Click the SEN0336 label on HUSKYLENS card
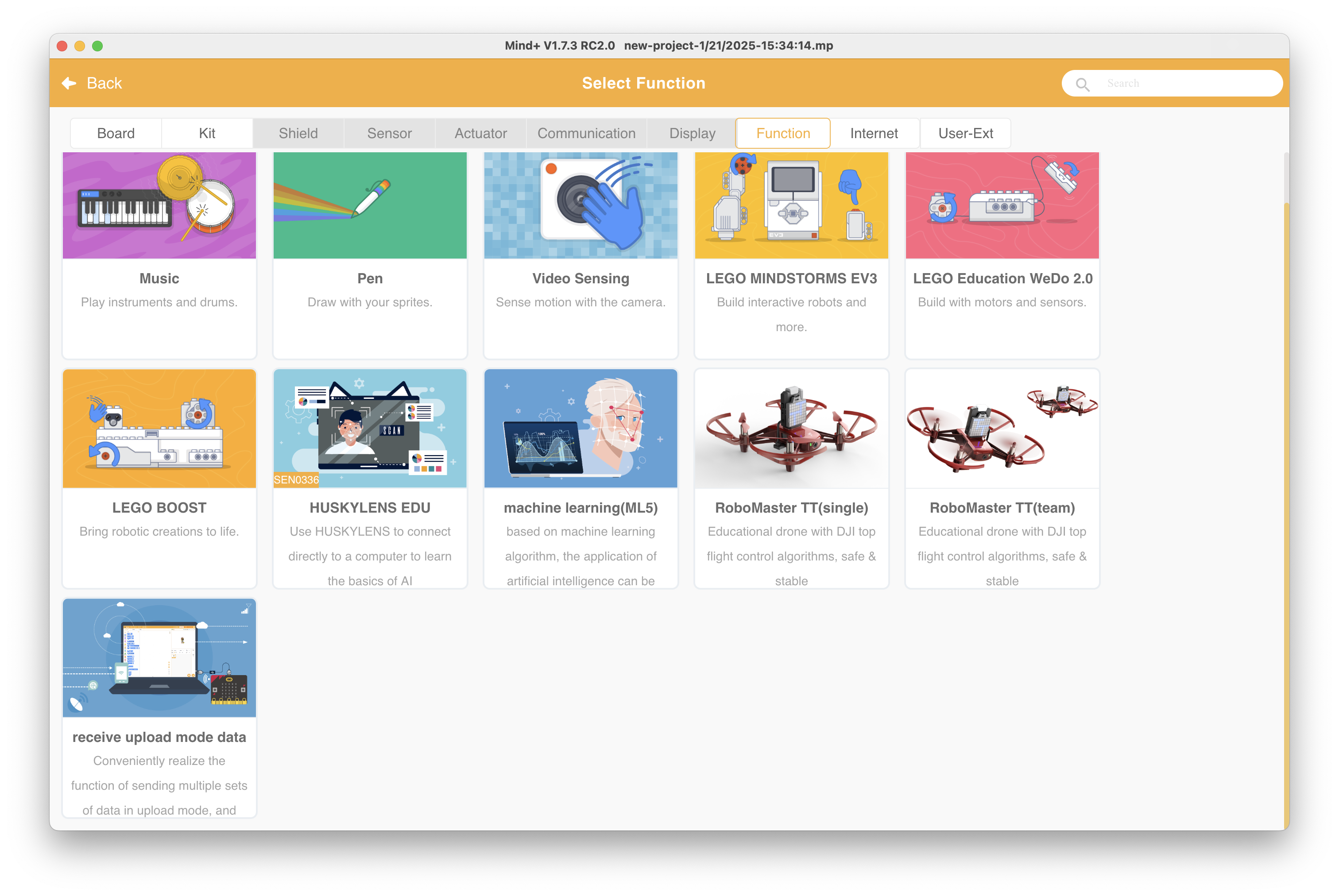Image resolution: width=1339 pixels, height=896 pixels. [x=296, y=480]
